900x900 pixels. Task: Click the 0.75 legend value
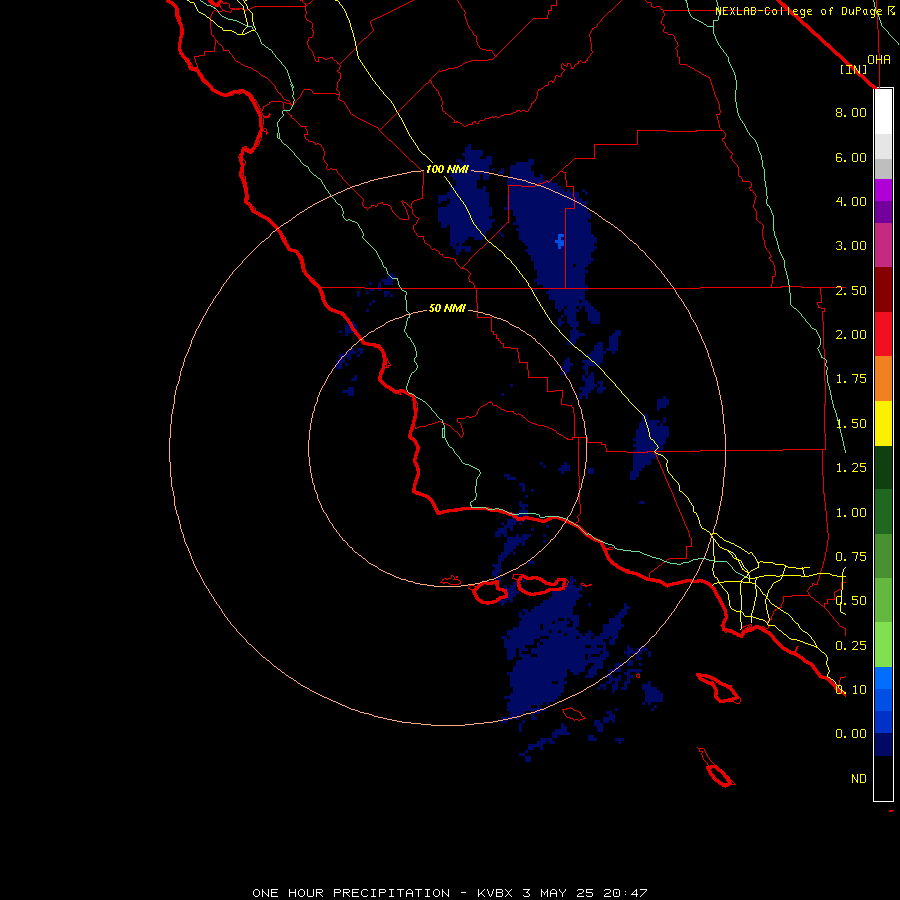(x=851, y=557)
